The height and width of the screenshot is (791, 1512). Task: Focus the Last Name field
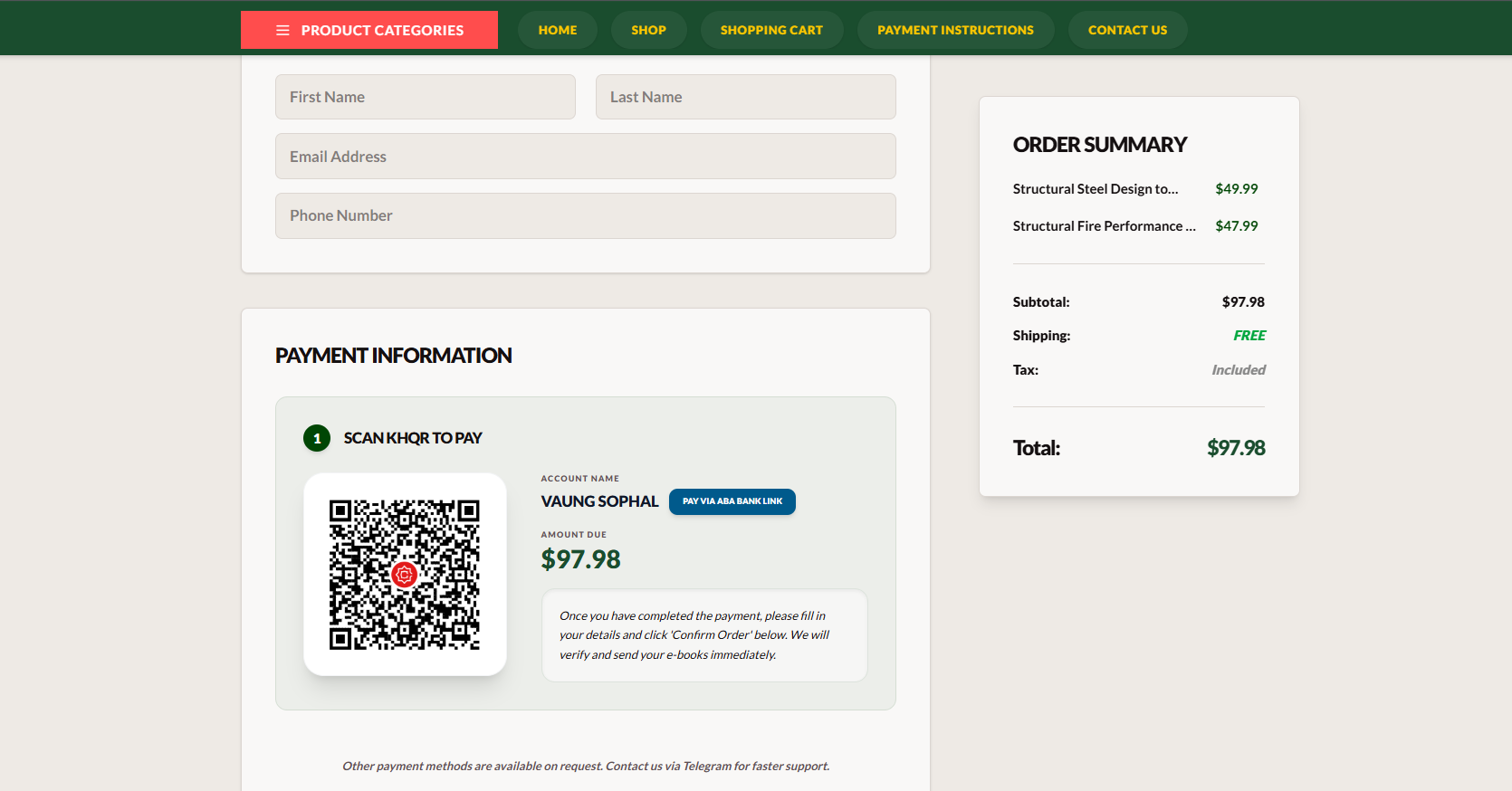pos(746,97)
